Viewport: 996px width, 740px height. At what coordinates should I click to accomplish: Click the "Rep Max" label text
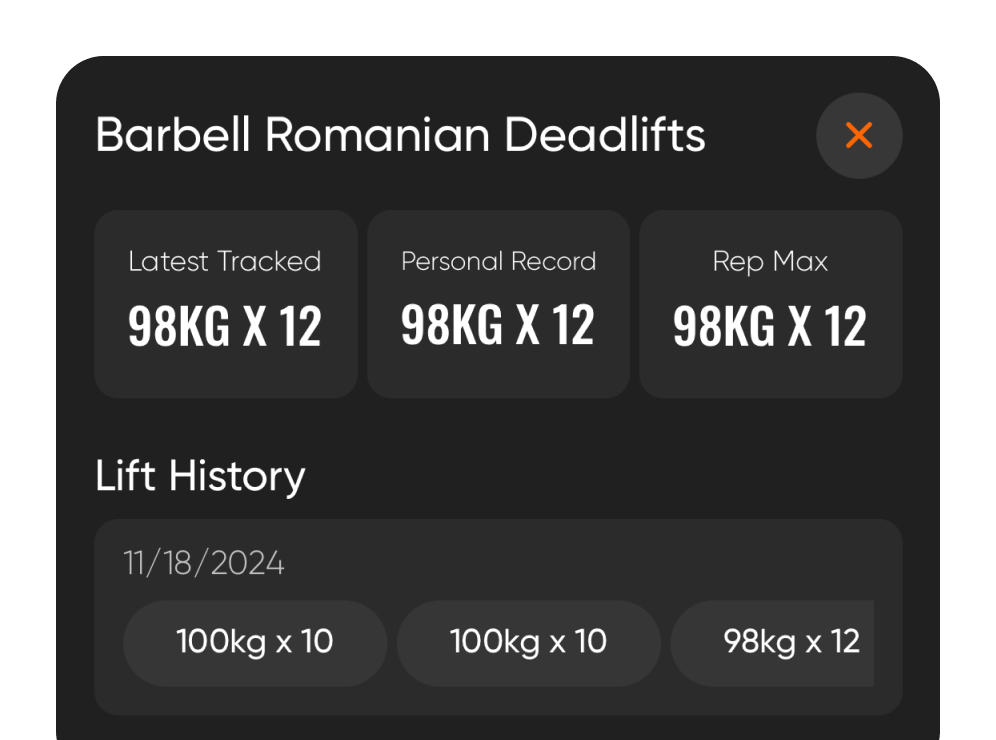point(770,262)
